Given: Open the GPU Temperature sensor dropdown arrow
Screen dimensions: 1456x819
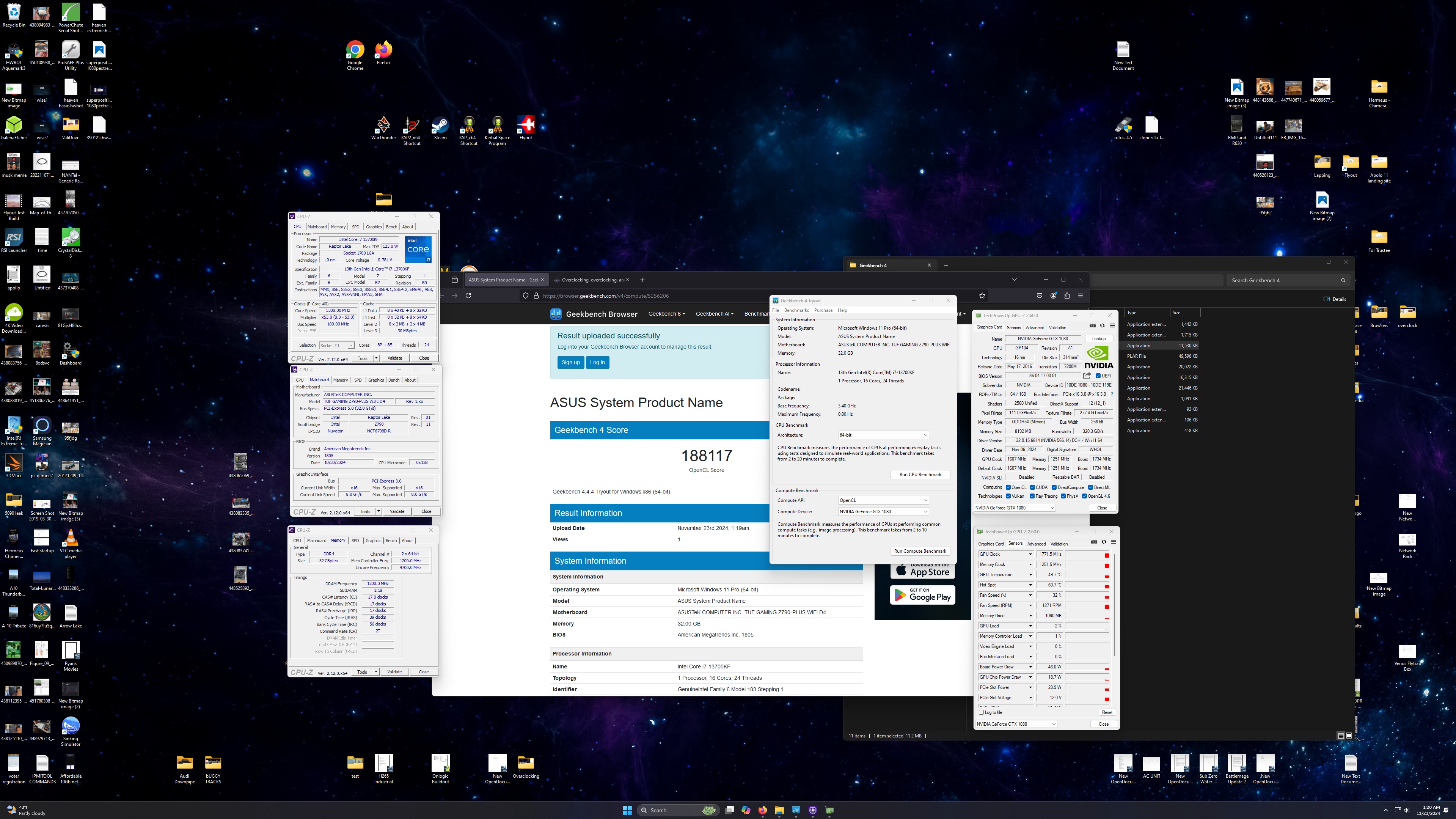Looking at the screenshot, I should tap(1030, 575).
